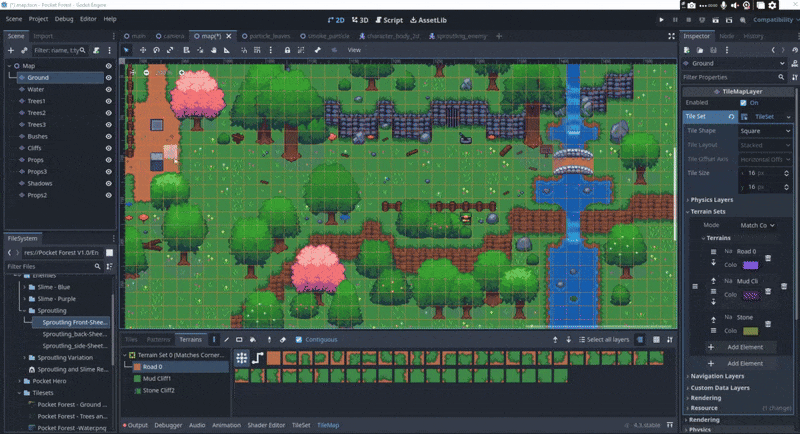Image resolution: width=800 pixels, height=434 pixels.
Task: Run the project with the play button
Action: (661, 19)
